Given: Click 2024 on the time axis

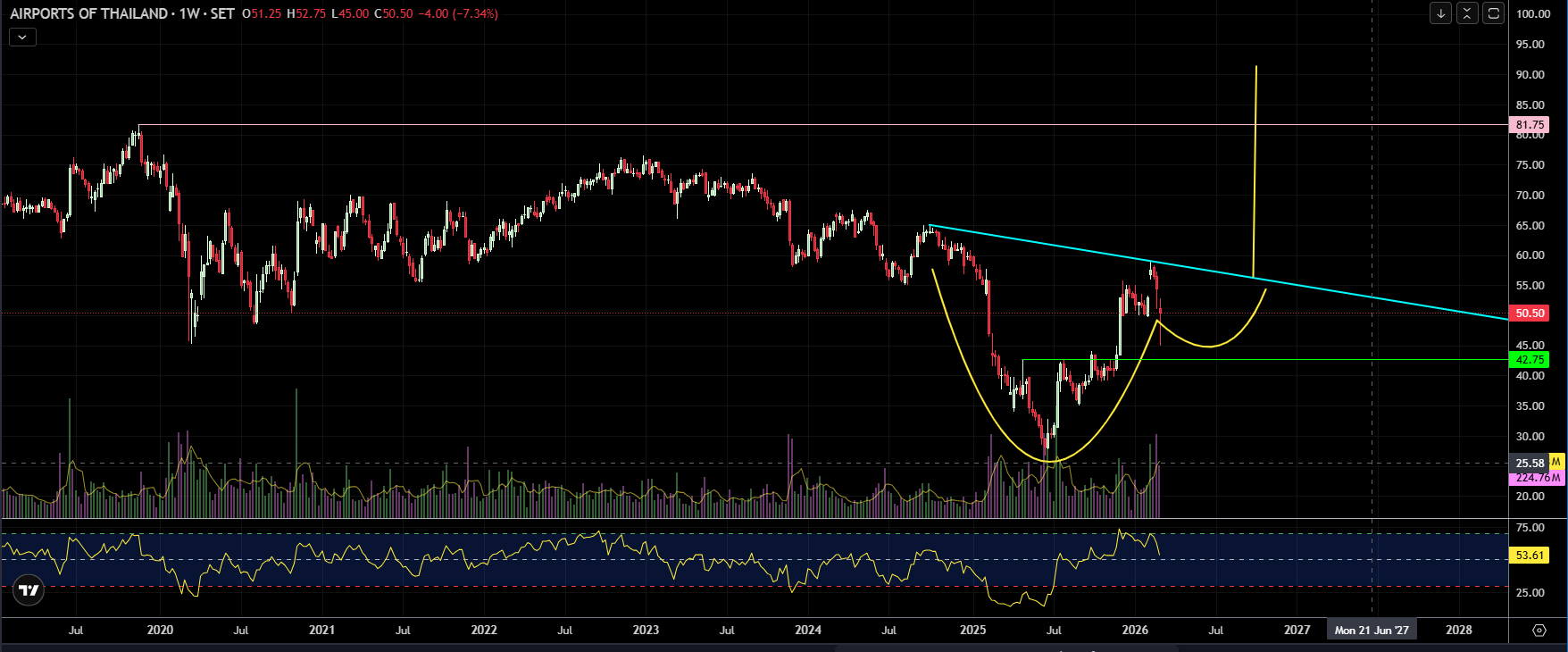Looking at the screenshot, I should [x=808, y=630].
